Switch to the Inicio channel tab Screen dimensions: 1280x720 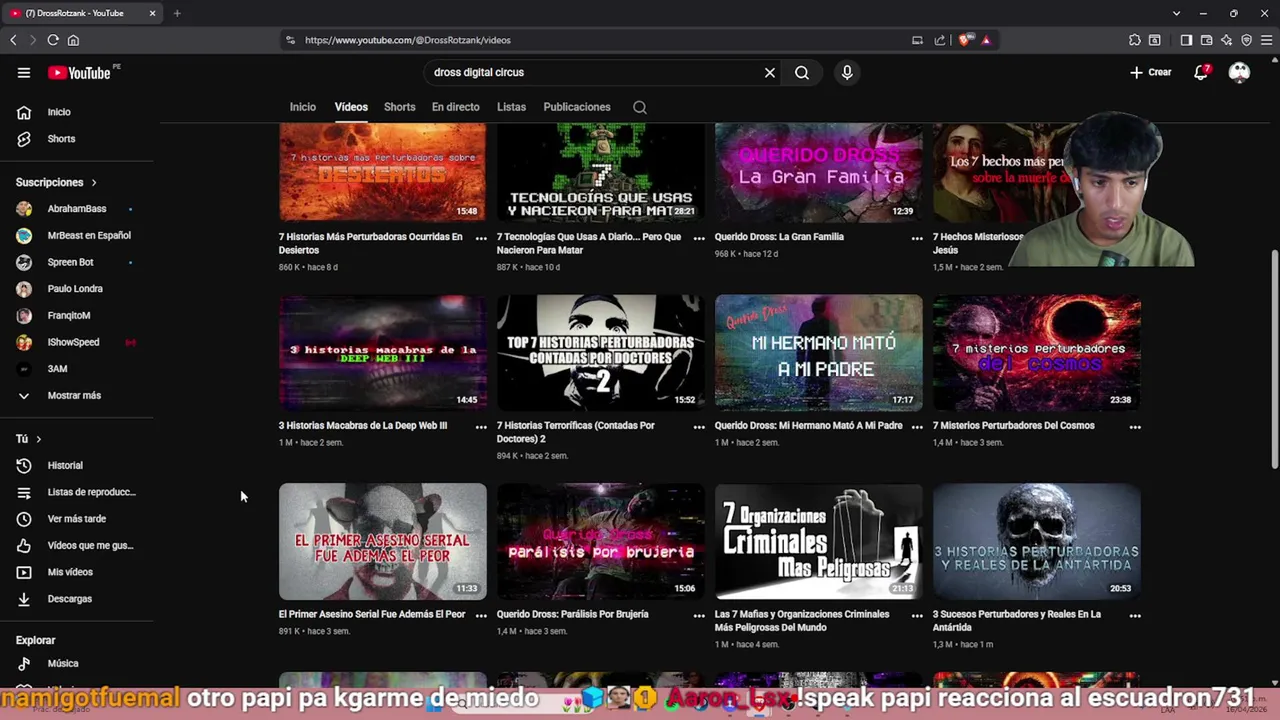click(303, 107)
